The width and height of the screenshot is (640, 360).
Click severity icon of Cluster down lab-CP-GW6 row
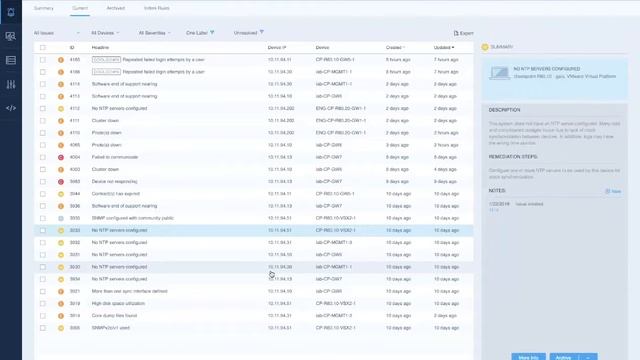61,169
